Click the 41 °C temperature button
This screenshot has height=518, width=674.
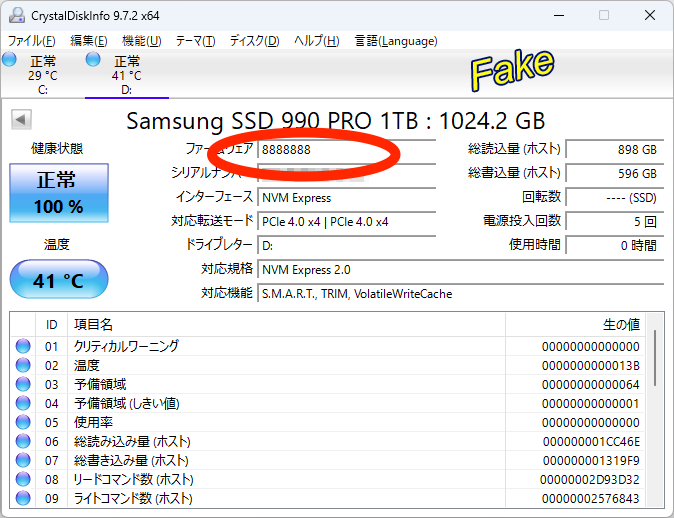pos(59,279)
